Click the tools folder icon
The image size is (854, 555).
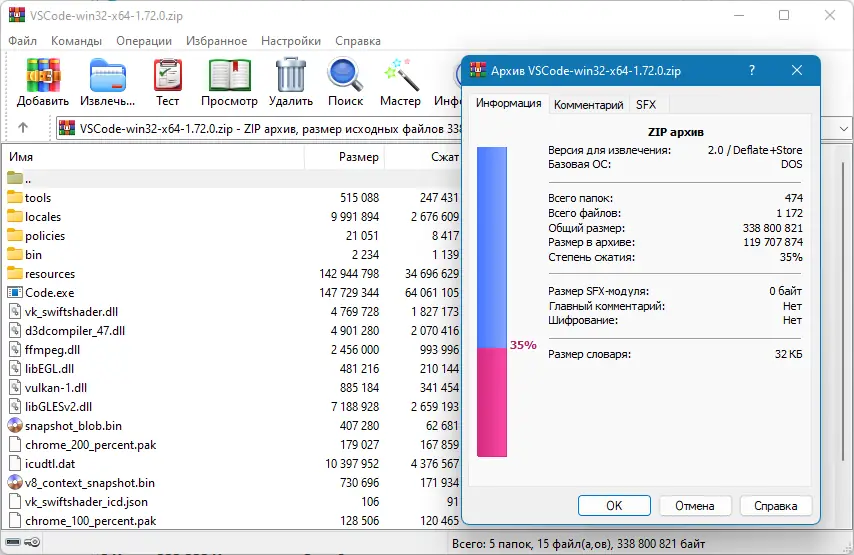15,197
